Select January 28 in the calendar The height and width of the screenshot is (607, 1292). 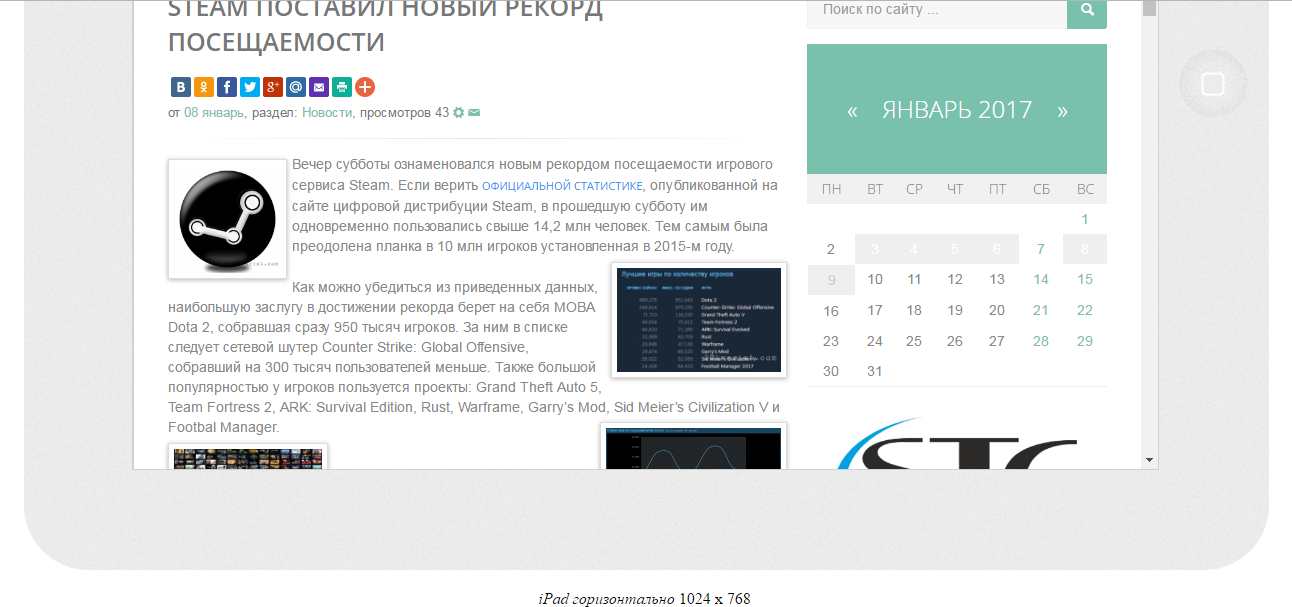1041,341
